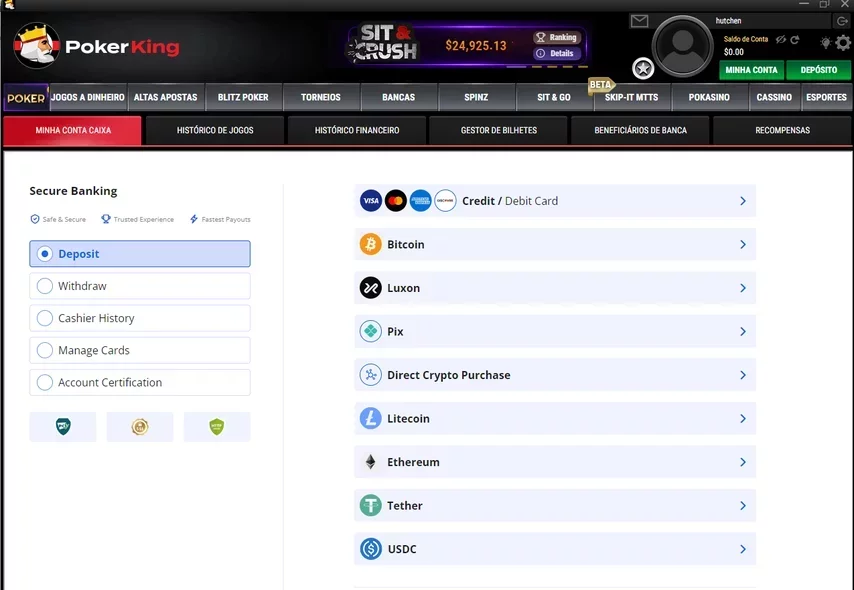Click the profile avatar picture
The height and width of the screenshot is (590, 854).
(x=683, y=45)
